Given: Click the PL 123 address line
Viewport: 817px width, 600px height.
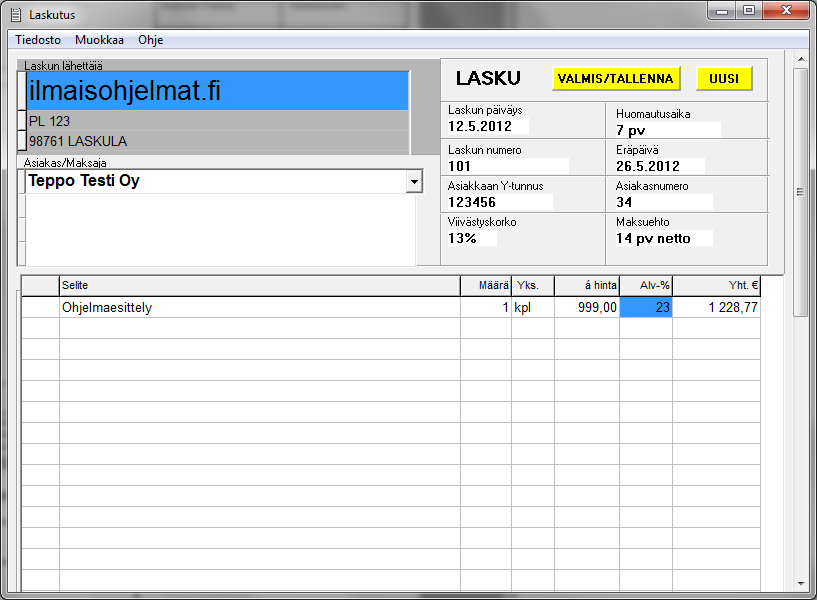Looking at the screenshot, I should click(x=217, y=121).
